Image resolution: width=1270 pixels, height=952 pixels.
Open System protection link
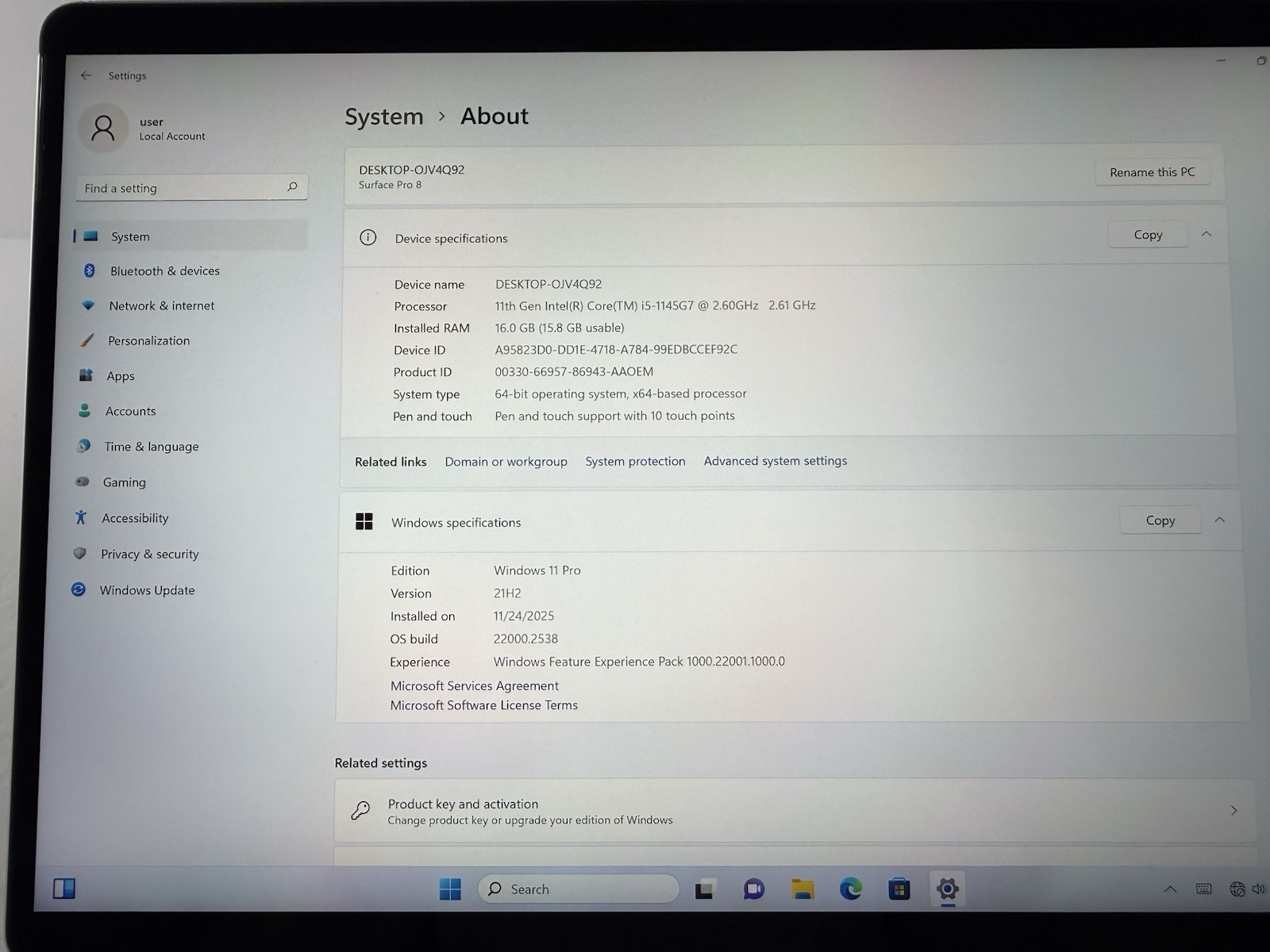(635, 461)
